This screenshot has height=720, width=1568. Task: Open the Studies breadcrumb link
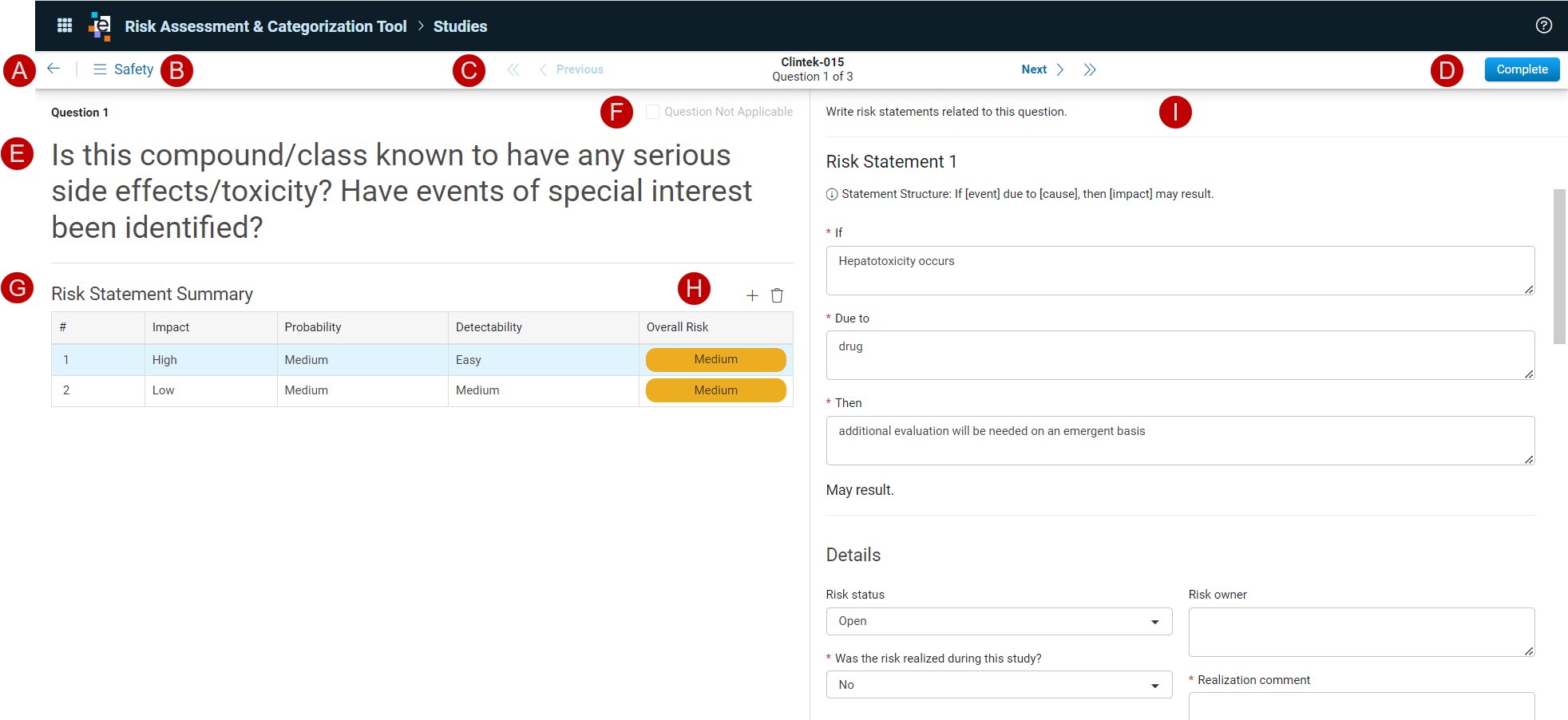point(460,26)
